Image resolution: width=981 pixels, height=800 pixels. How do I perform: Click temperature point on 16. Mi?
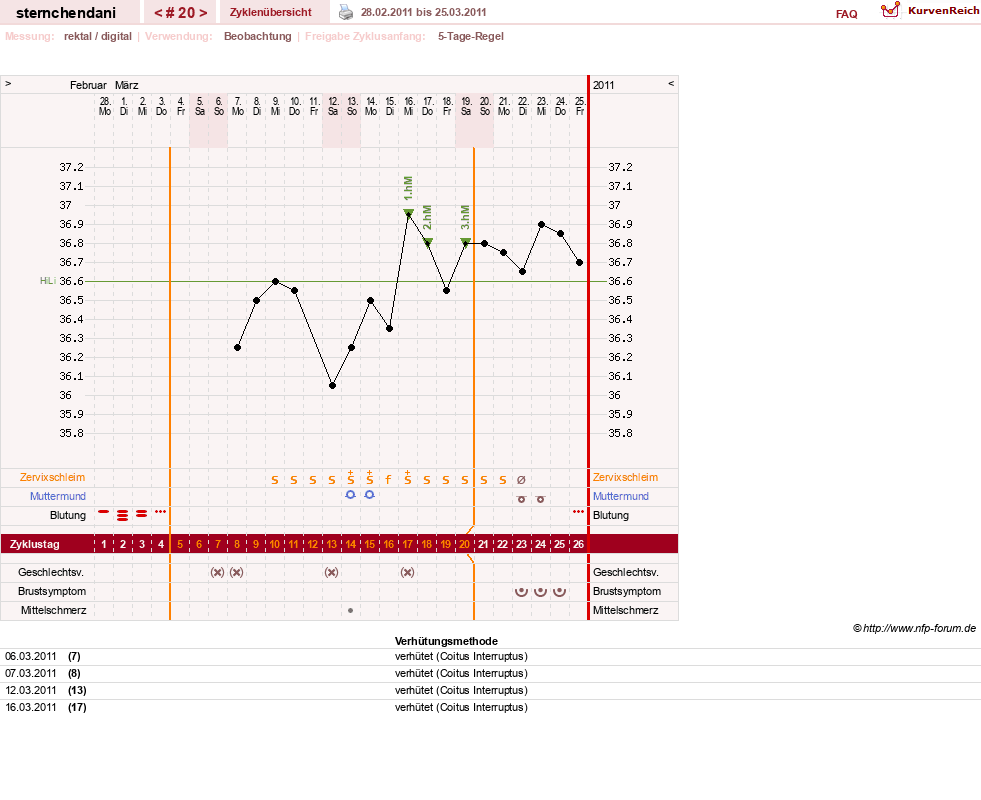coord(409,215)
